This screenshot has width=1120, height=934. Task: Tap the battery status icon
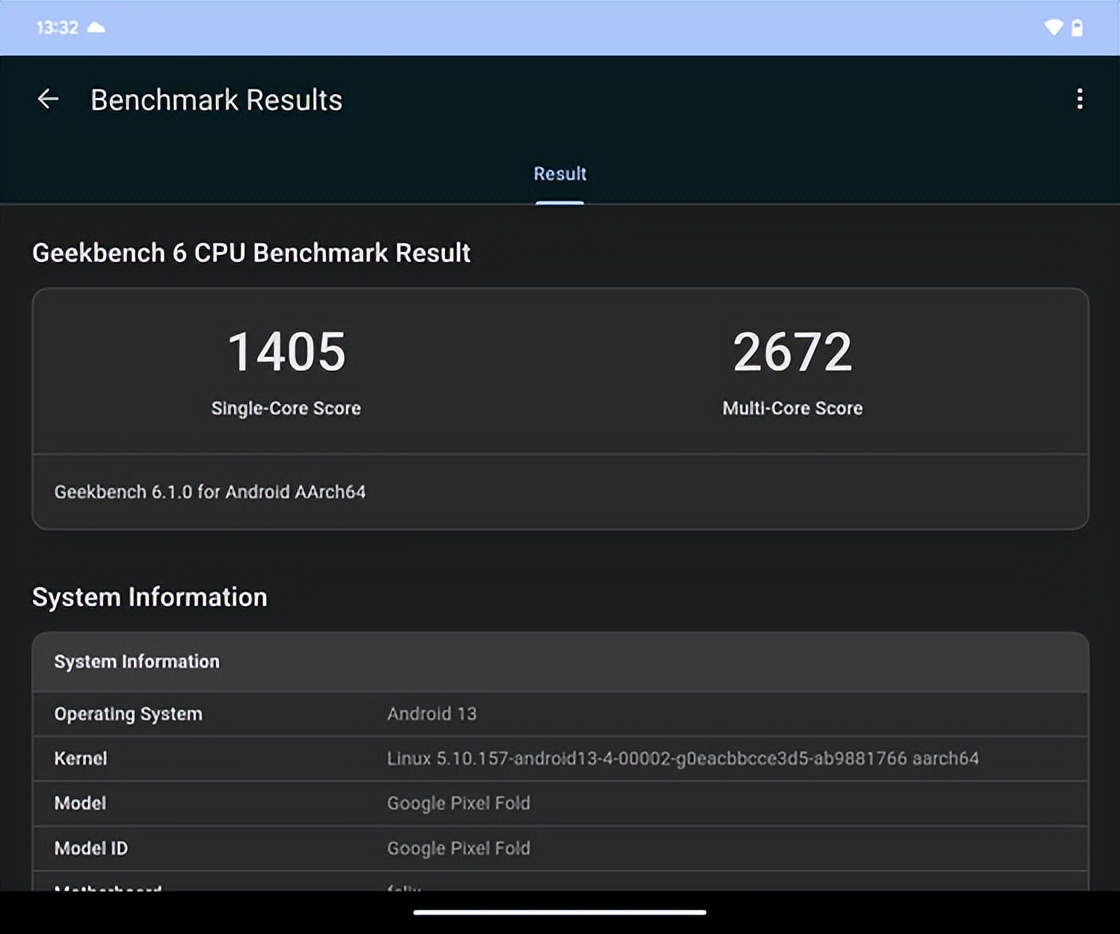pos(1077,28)
